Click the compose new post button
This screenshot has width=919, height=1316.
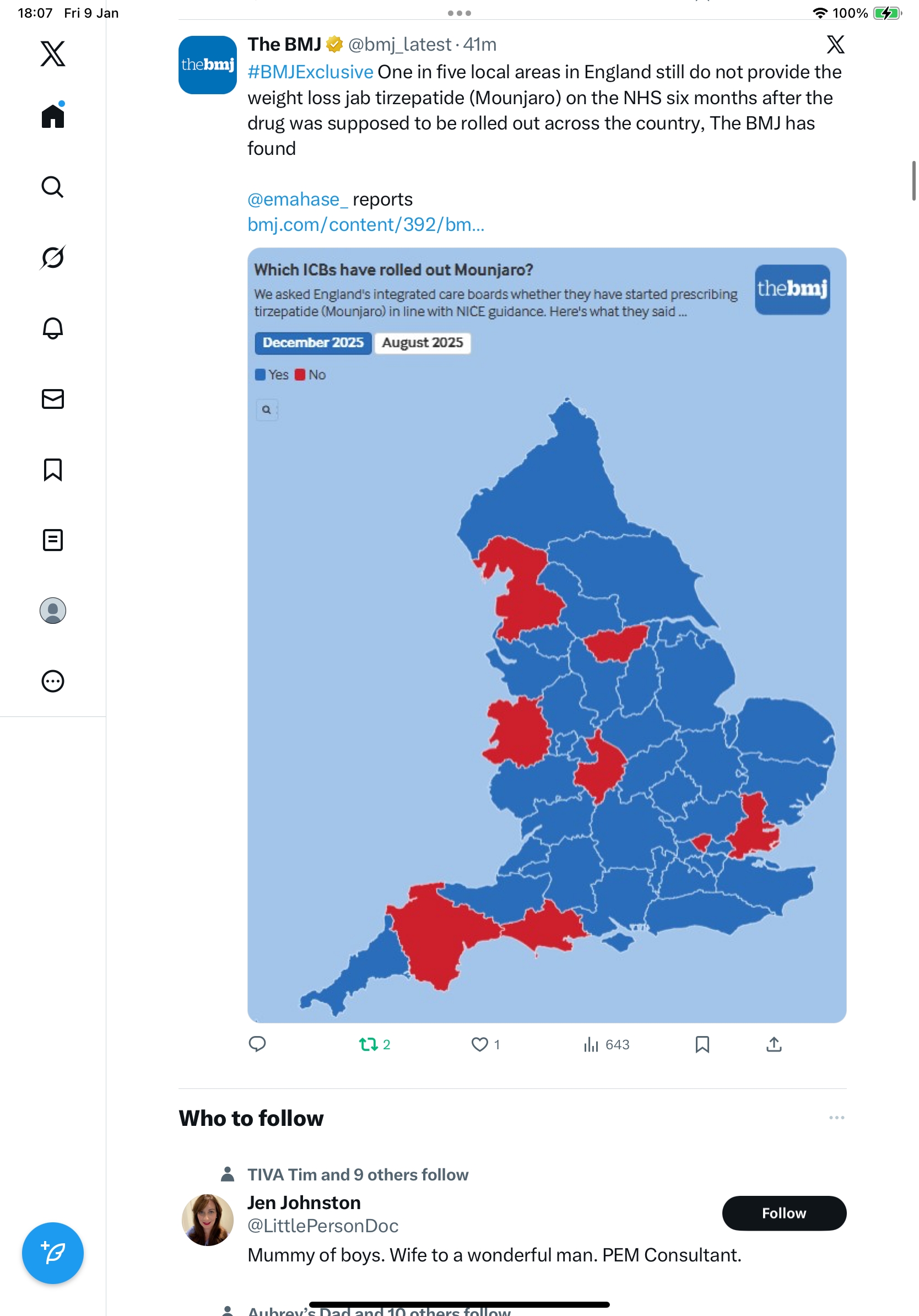point(53,1253)
